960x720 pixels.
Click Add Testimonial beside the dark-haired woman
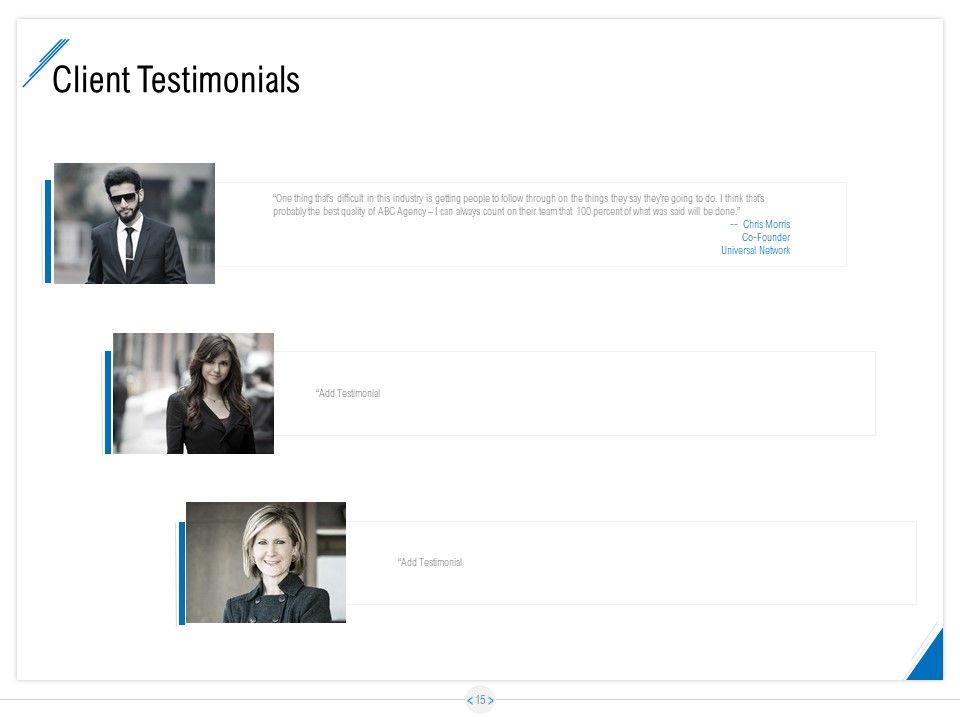(348, 393)
